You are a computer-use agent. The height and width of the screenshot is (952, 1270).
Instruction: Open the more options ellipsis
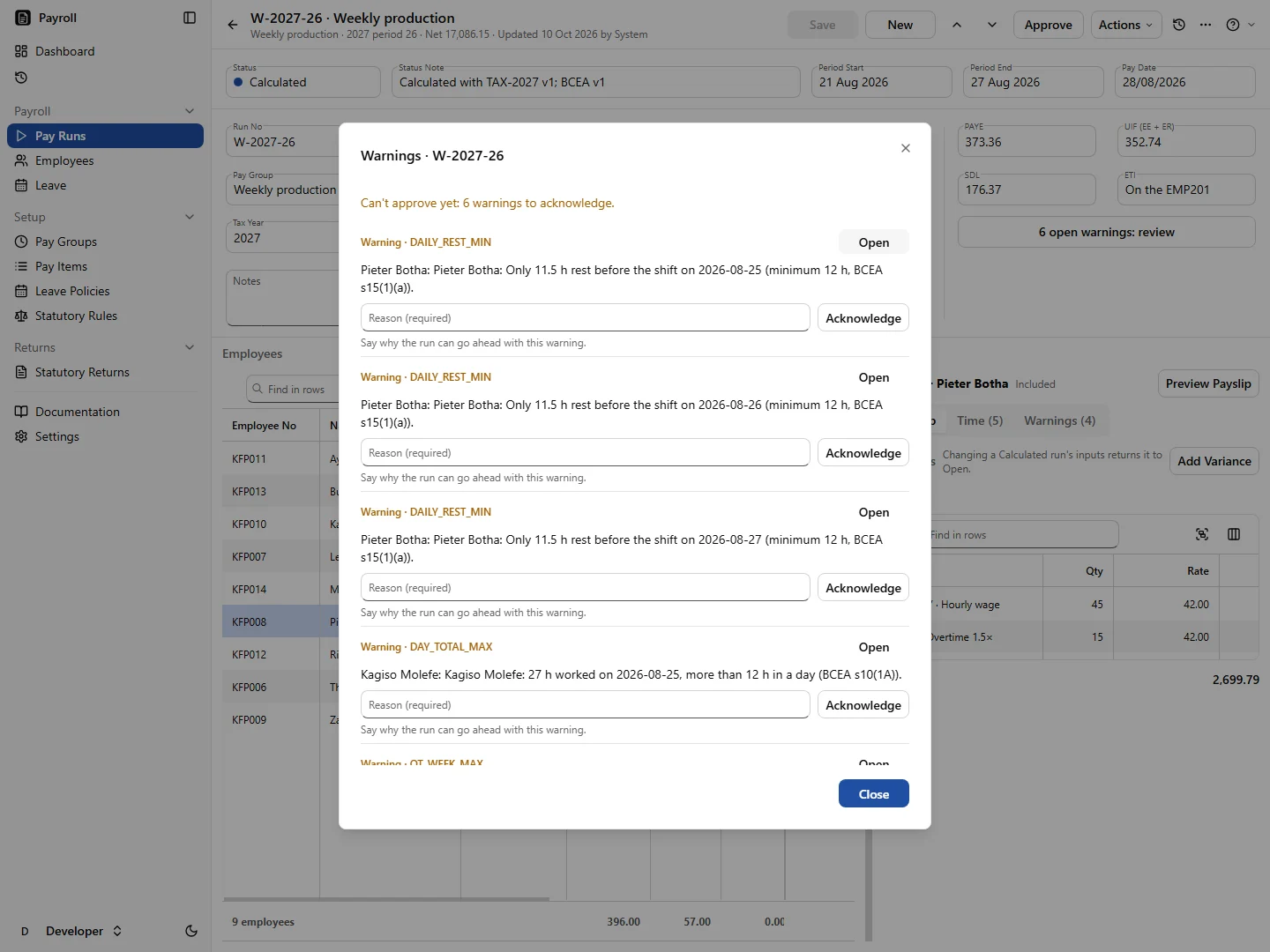coord(1206,25)
